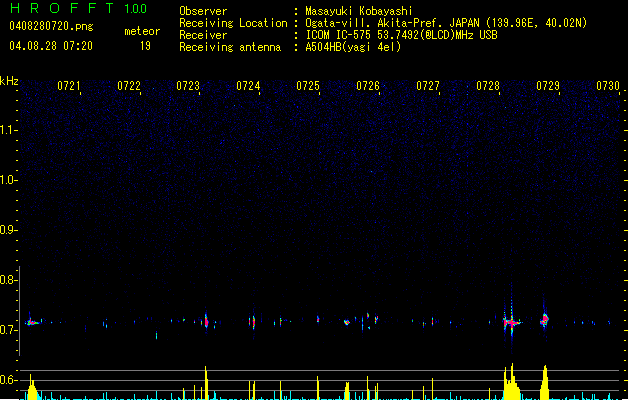Click the yellow power peak near 0729
Viewport: 629px width, 400px height.
point(545,382)
